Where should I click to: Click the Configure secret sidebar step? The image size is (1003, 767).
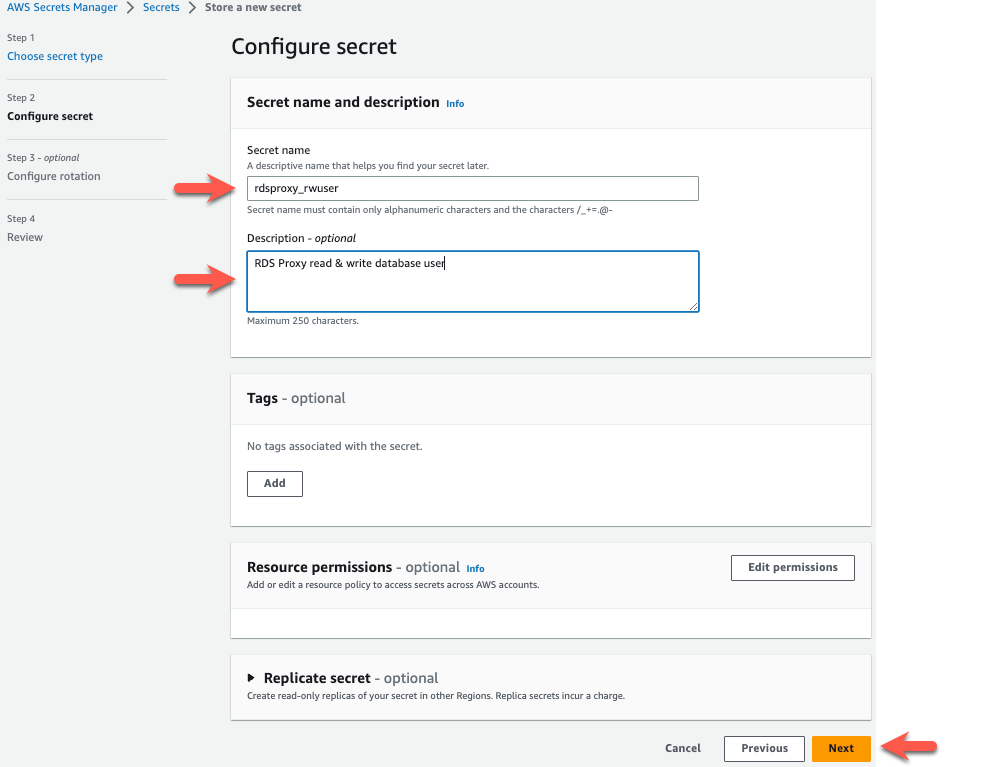click(x=50, y=117)
